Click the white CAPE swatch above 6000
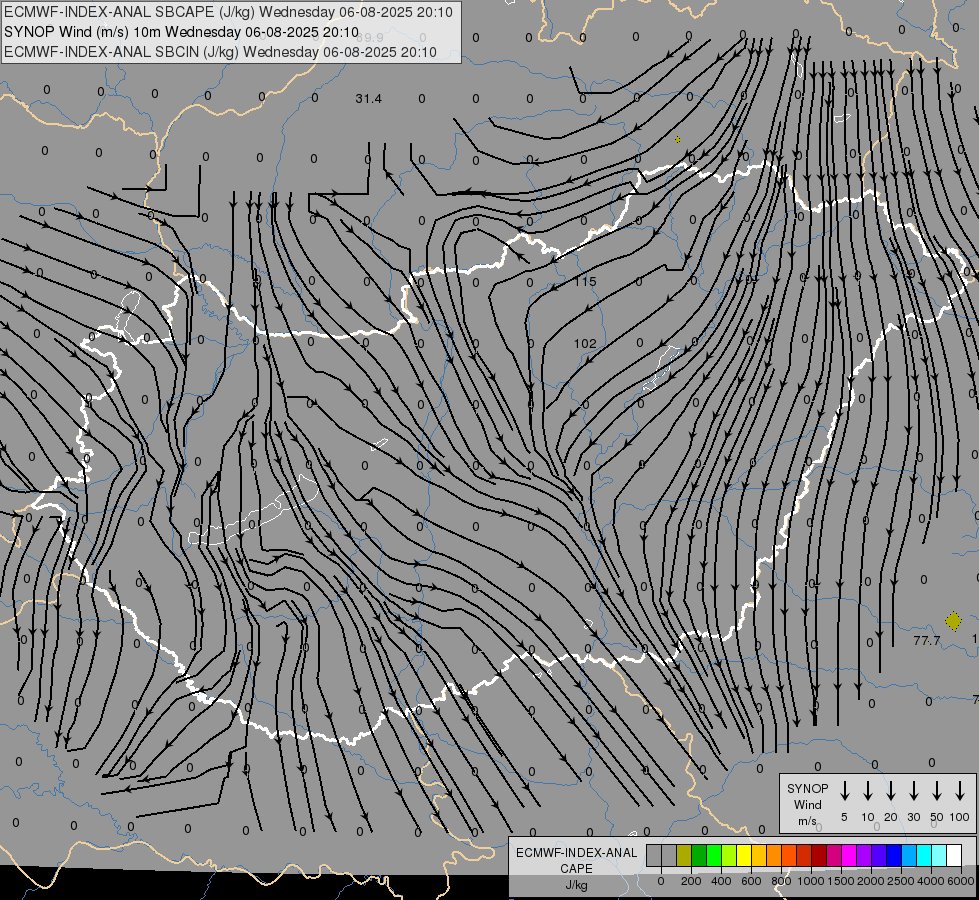Viewport: 979px width, 900px height. (953, 855)
